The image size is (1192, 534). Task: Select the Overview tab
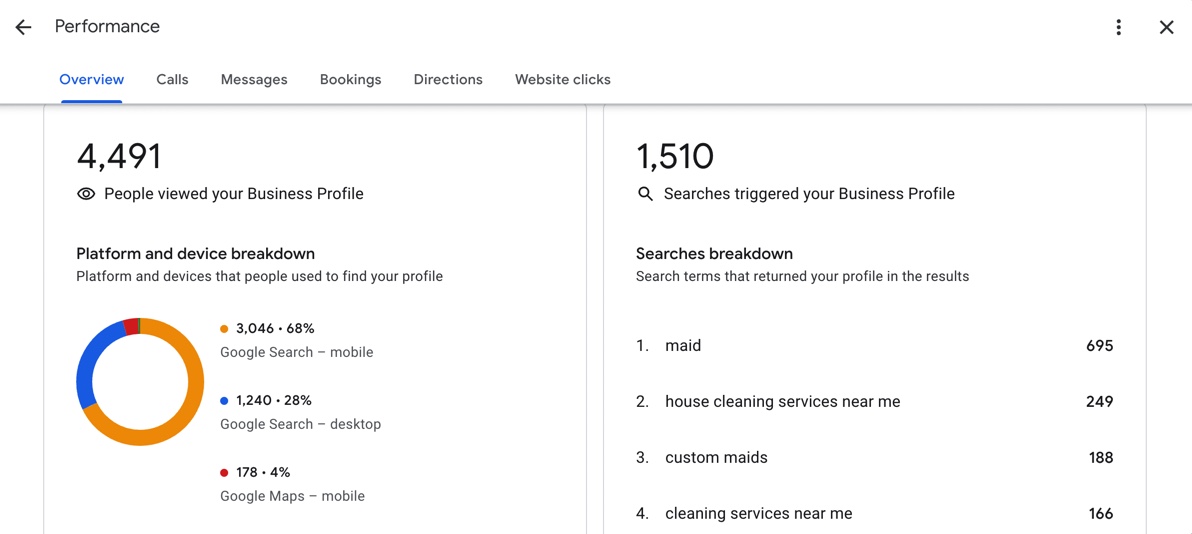tap(92, 79)
